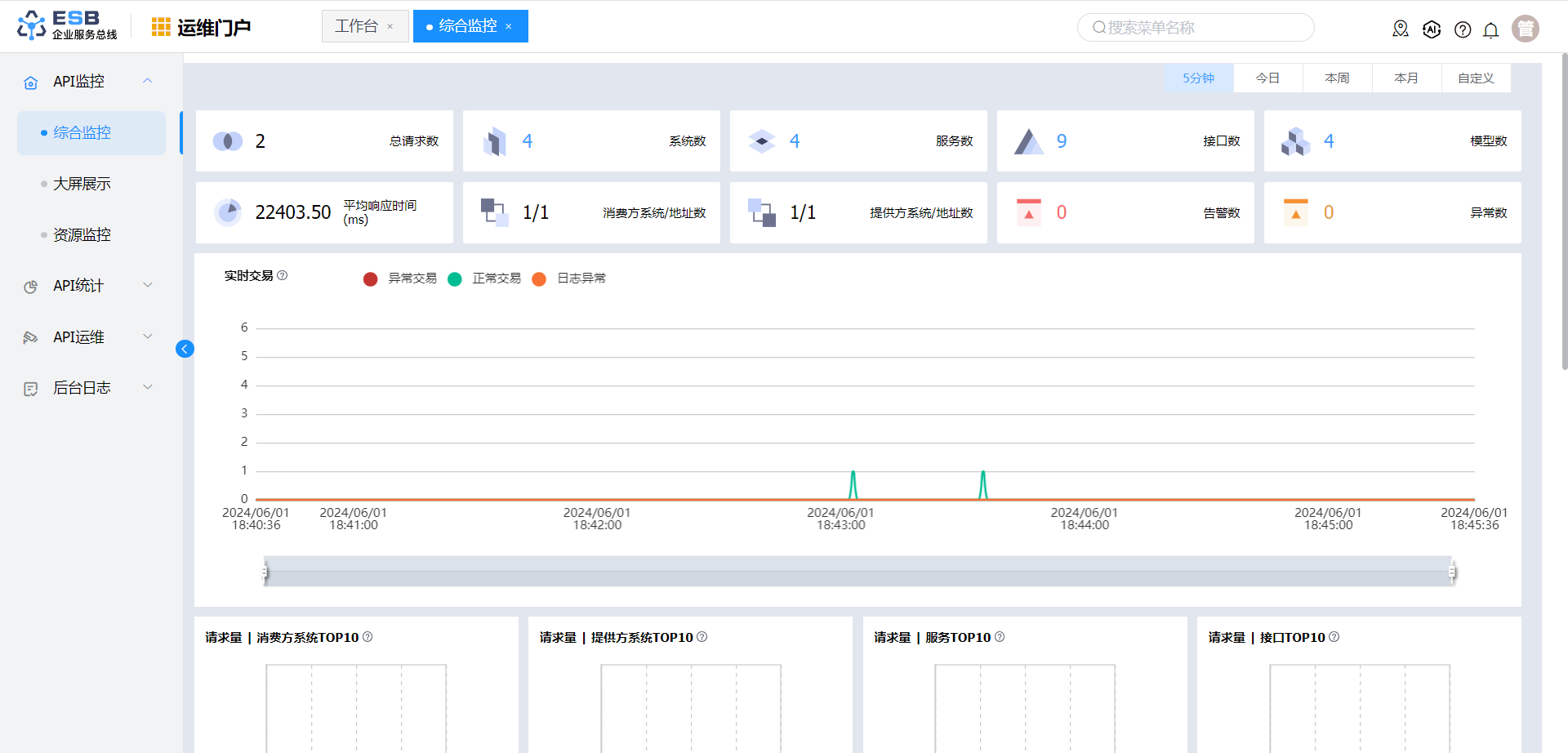This screenshot has height=753, width=1568.
Task: Toggle 正常交易 legend series in chart
Action: click(x=485, y=278)
